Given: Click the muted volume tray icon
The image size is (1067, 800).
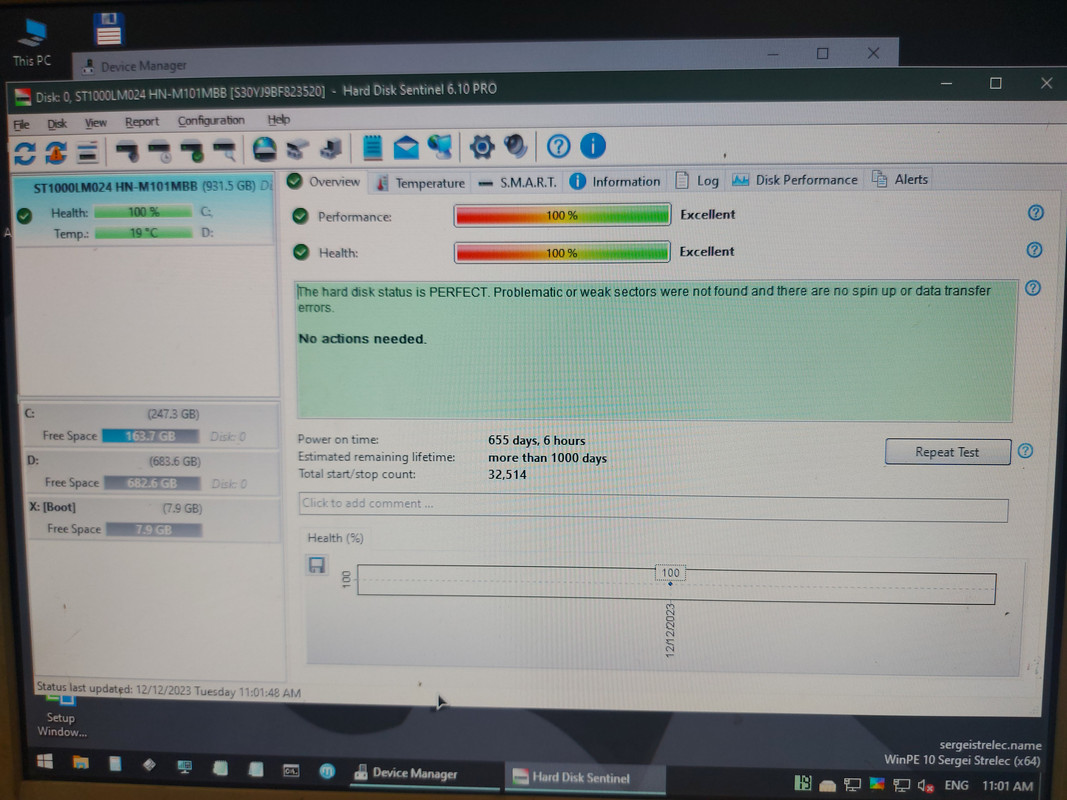Looking at the screenshot, I should [925, 786].
